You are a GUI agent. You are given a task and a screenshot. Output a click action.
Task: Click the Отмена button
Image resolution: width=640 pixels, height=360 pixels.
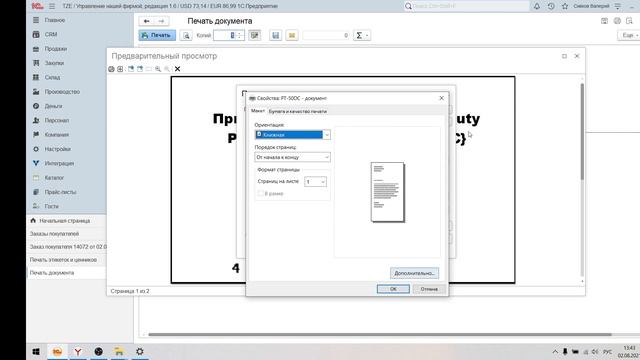[x=429, y=289]
